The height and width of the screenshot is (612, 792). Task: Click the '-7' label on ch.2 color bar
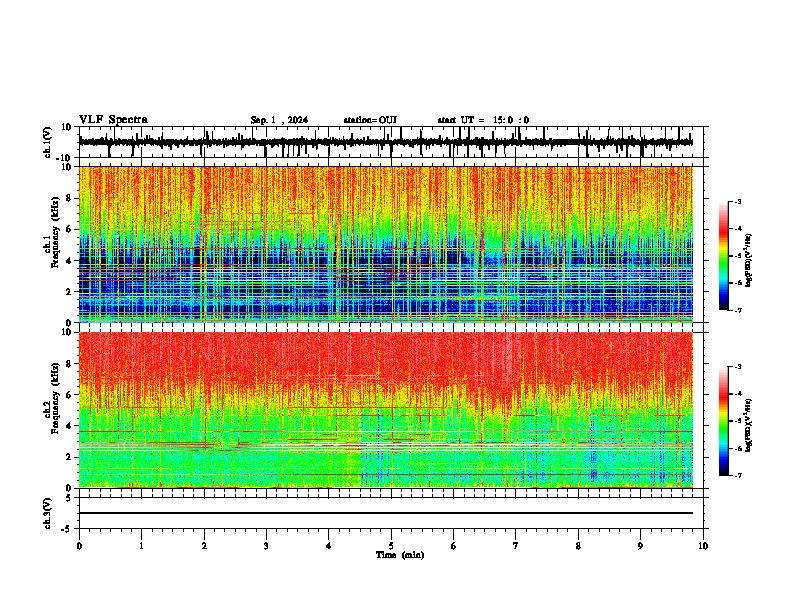tap(738, 476)
